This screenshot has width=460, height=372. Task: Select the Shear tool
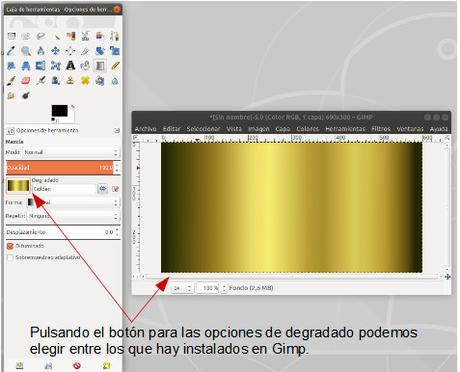[12, 66]
